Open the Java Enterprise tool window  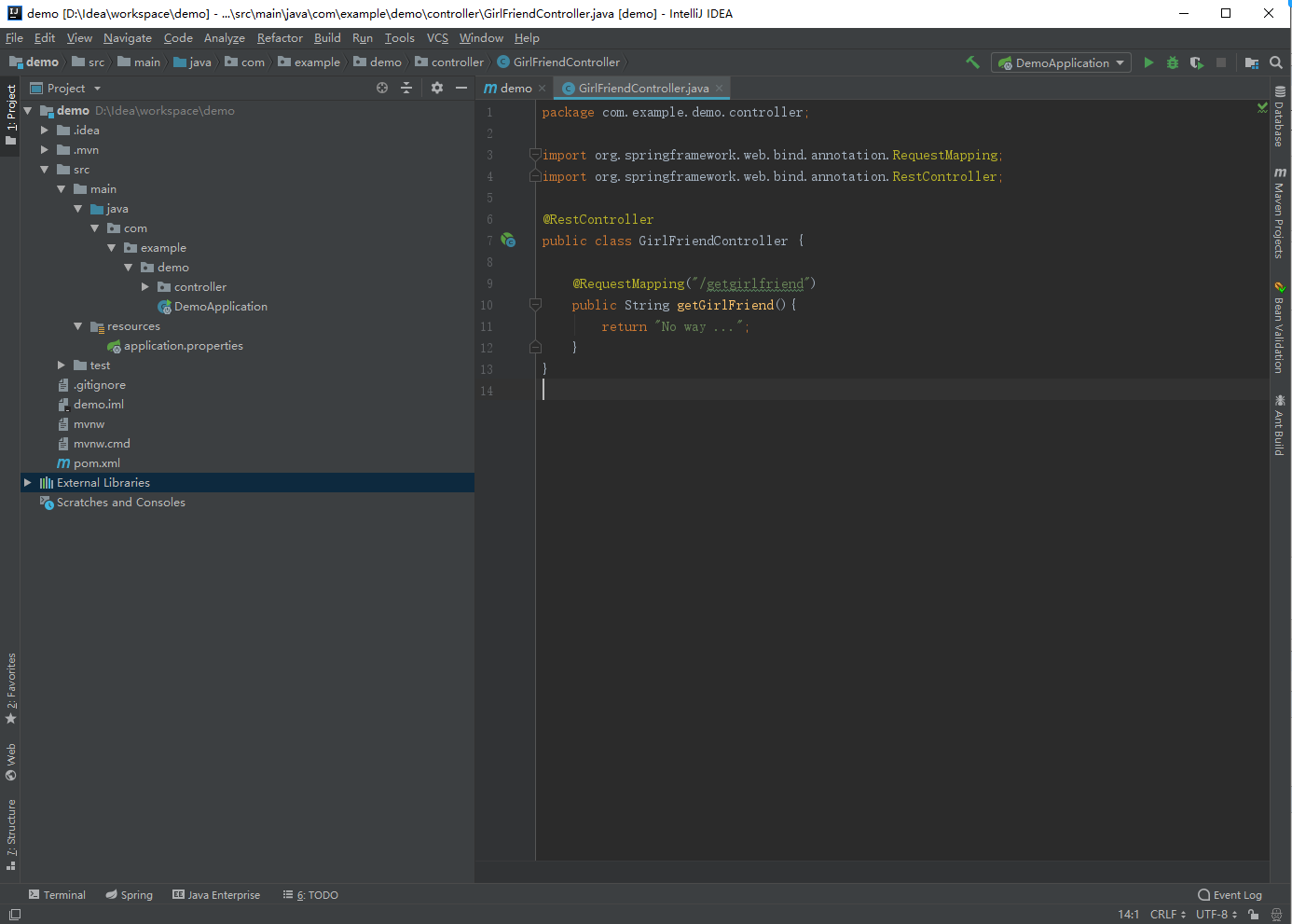[216, 894]
